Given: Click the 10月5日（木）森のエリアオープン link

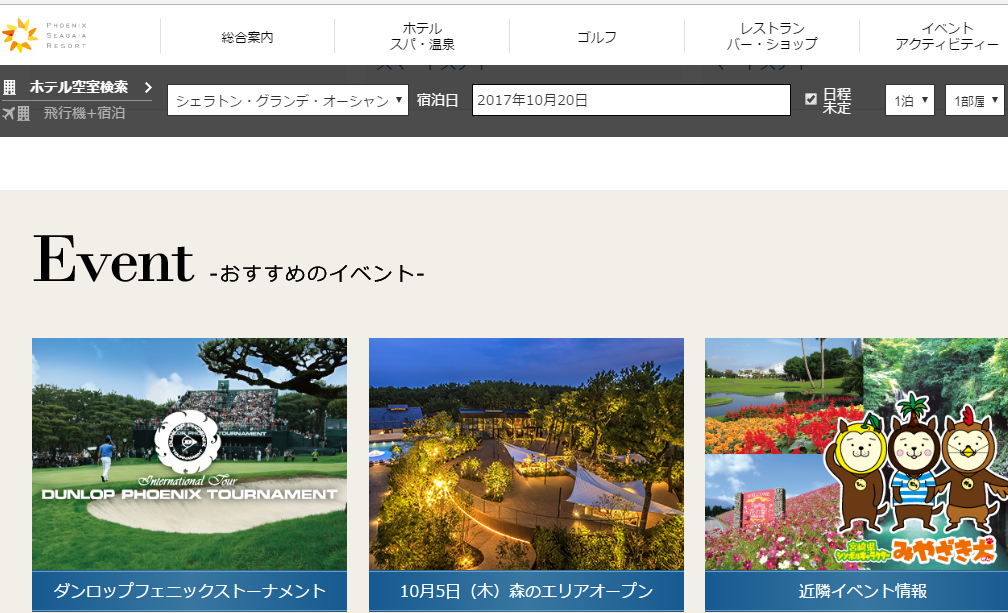Looking at the screenshot, I should click(x=526, y=591).
